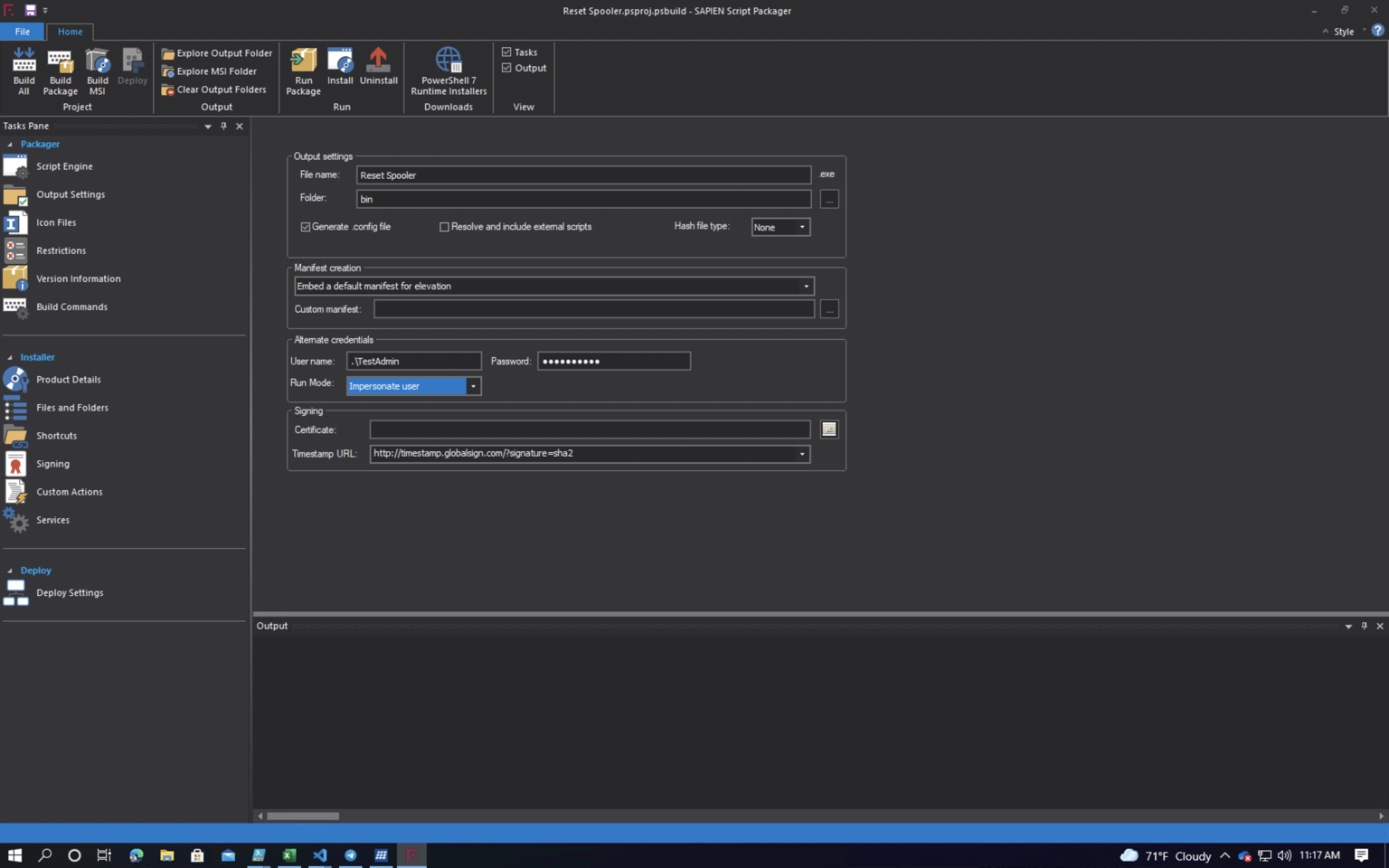Open the Hash file type dropdown
The width and height of the screenshot is (1389, 868).
pyautogui.click(x=802, y=227)
